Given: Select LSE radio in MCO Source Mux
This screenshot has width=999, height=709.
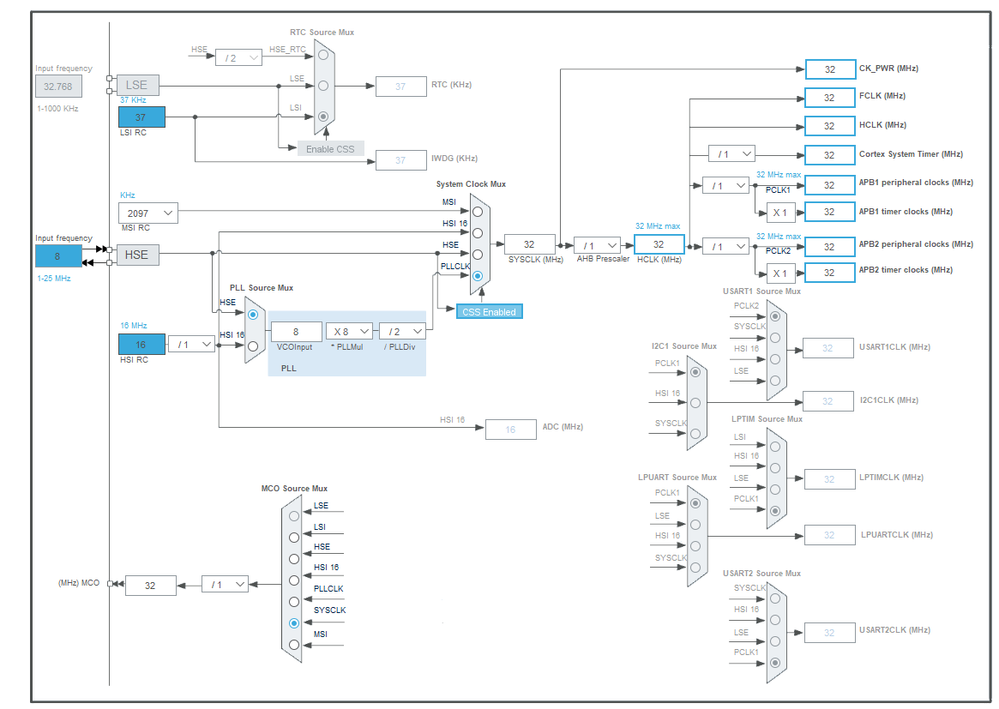Looking at the screenshot, I should click(294, 516).
